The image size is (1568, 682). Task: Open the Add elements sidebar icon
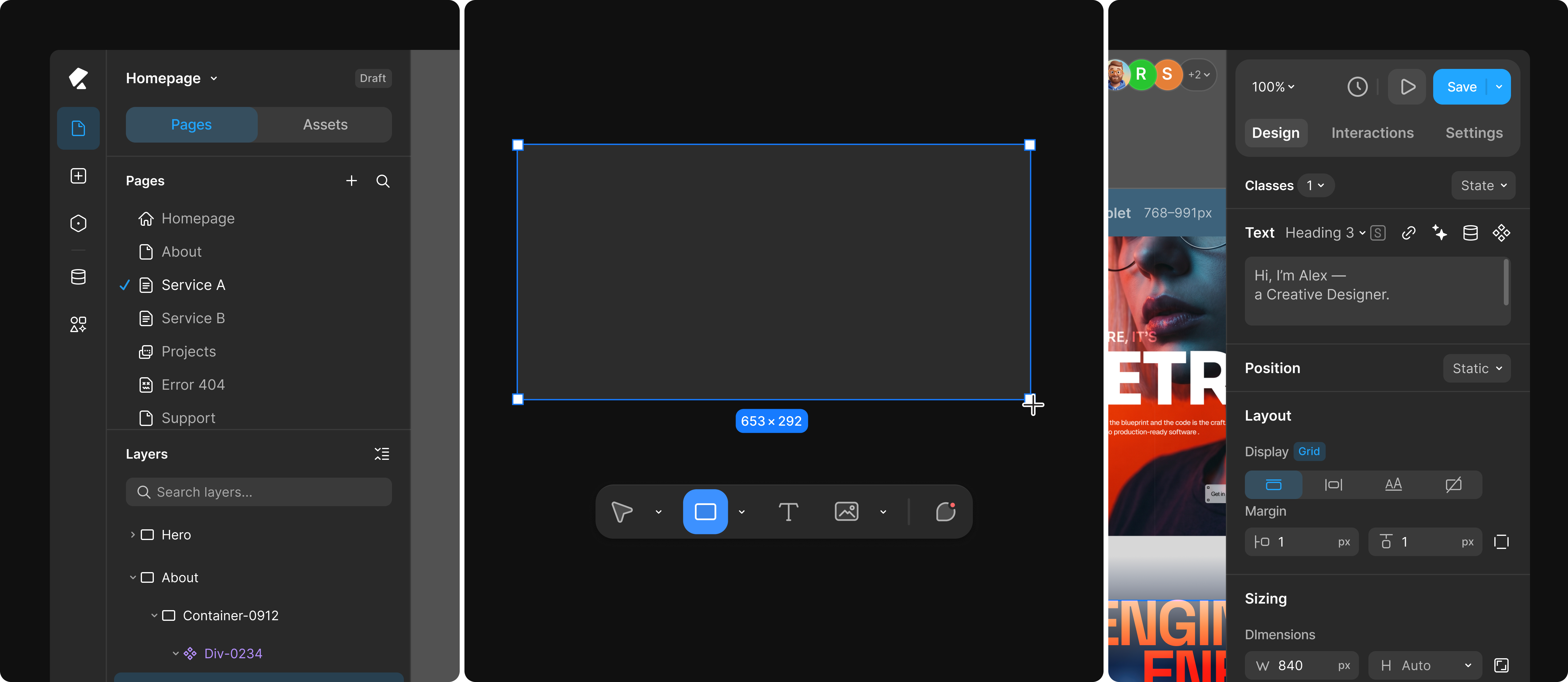pyautogui.click(x=78, y=176)
